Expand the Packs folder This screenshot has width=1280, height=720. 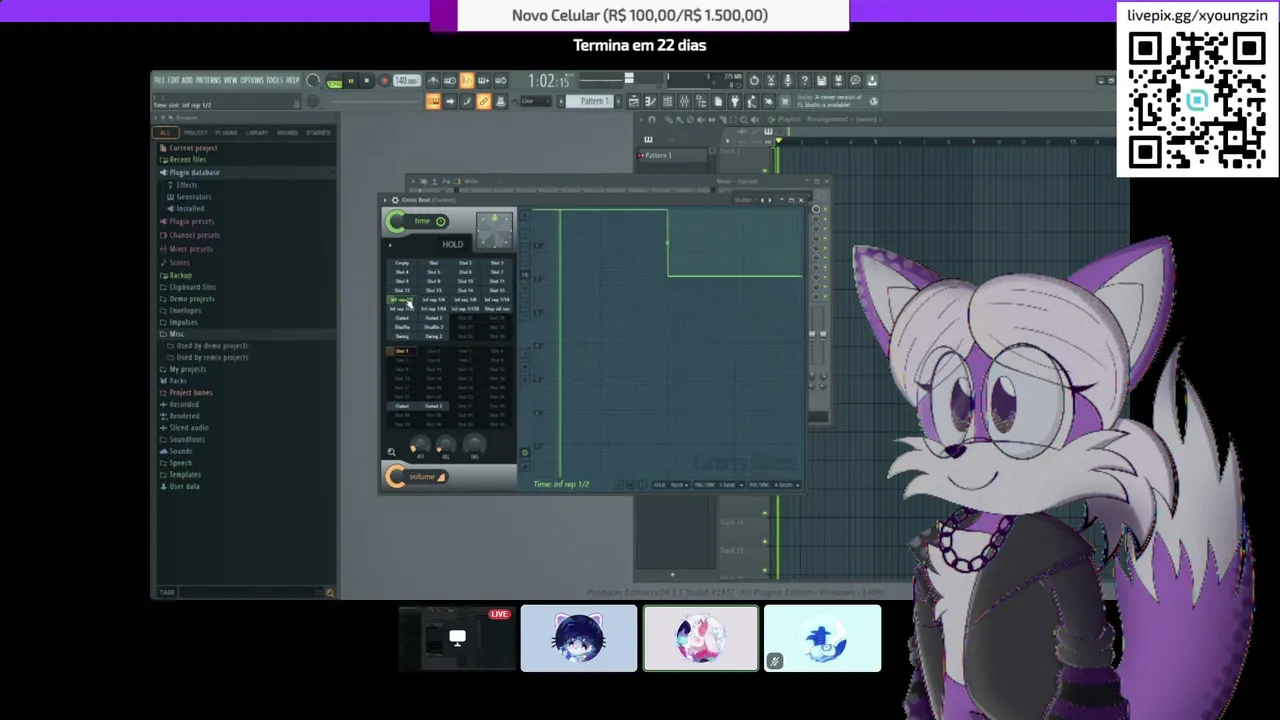178,381
